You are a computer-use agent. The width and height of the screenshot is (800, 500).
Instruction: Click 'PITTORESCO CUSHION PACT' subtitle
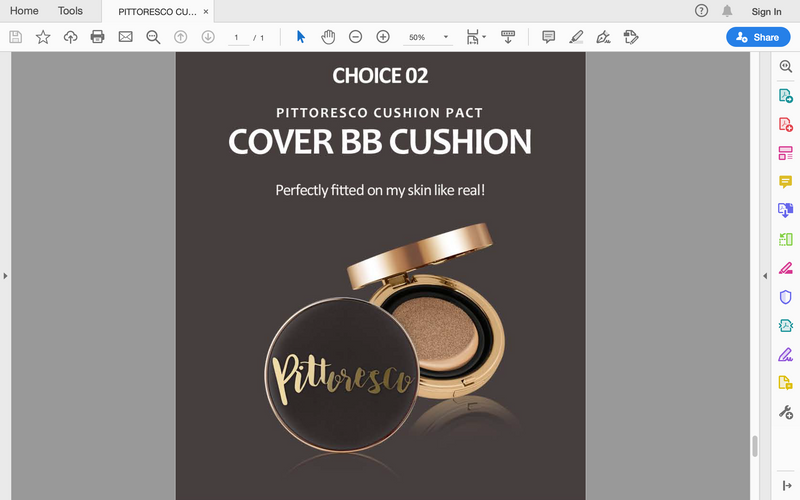coord(380,113)
